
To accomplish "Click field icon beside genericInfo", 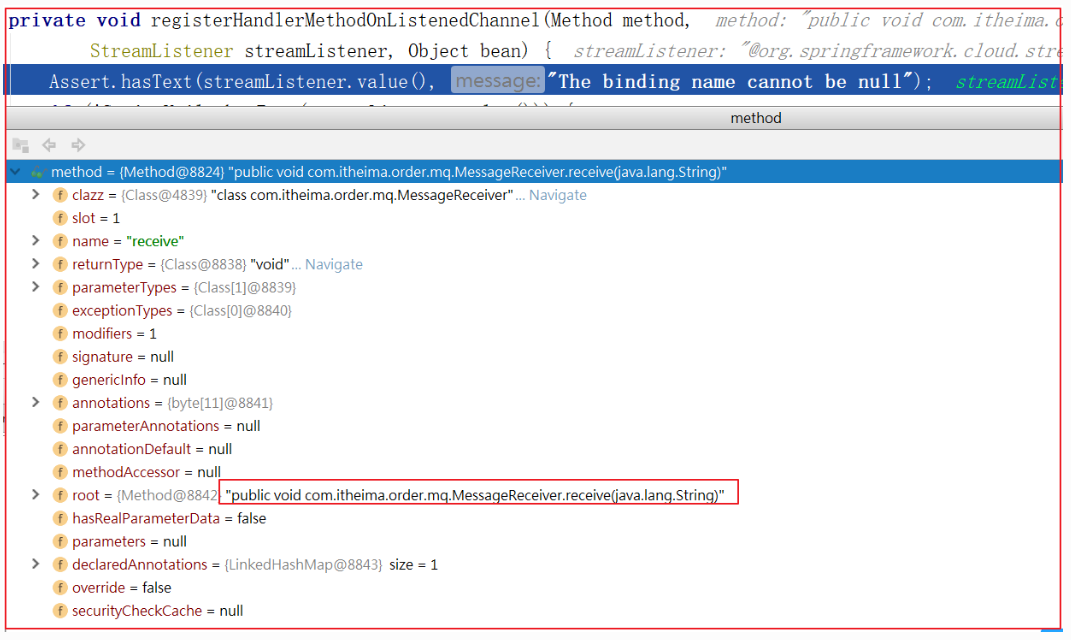I will (60, 380).
